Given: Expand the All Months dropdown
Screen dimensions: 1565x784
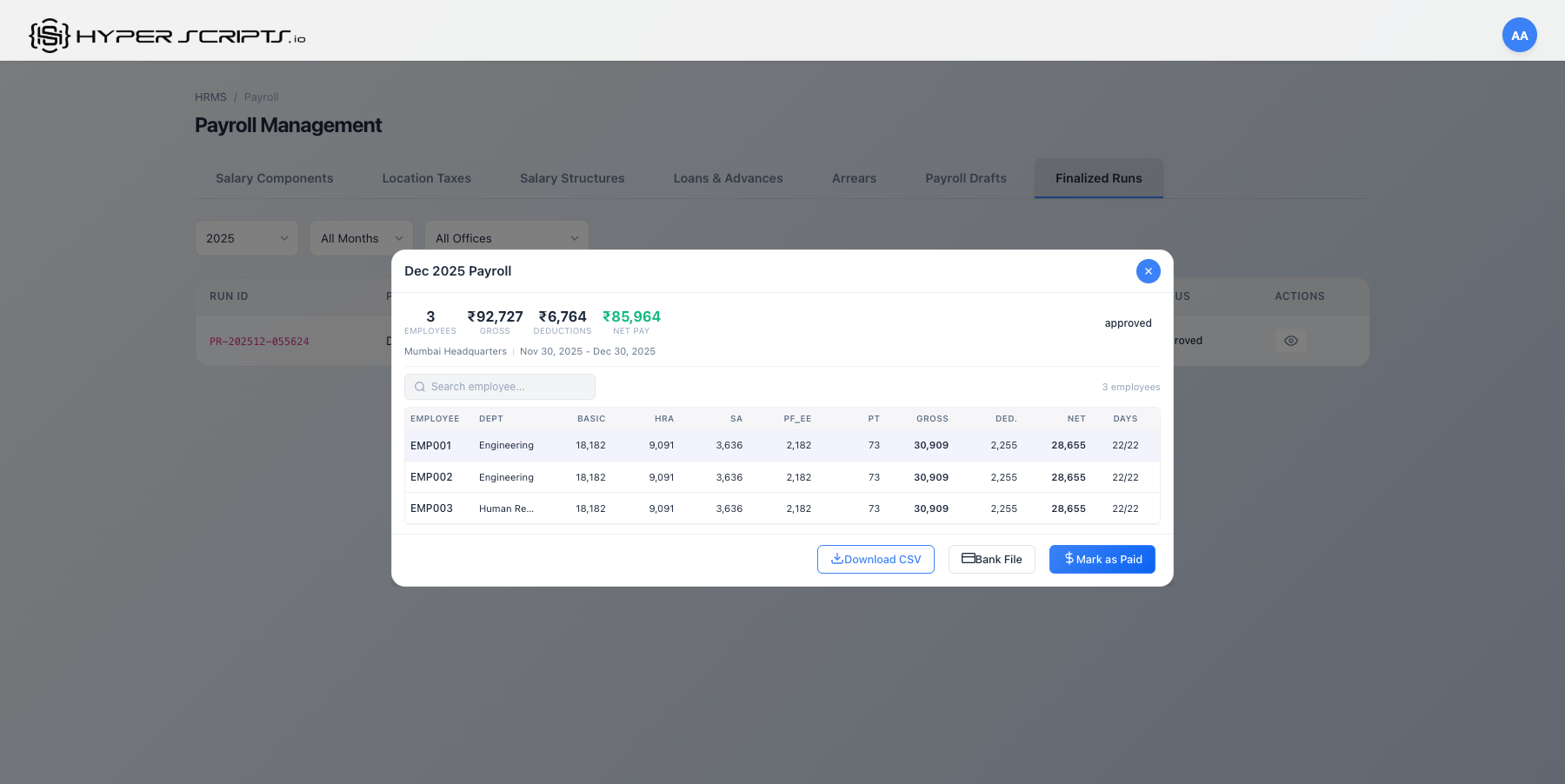Looking at the screenshot, I should pos(362,238).
